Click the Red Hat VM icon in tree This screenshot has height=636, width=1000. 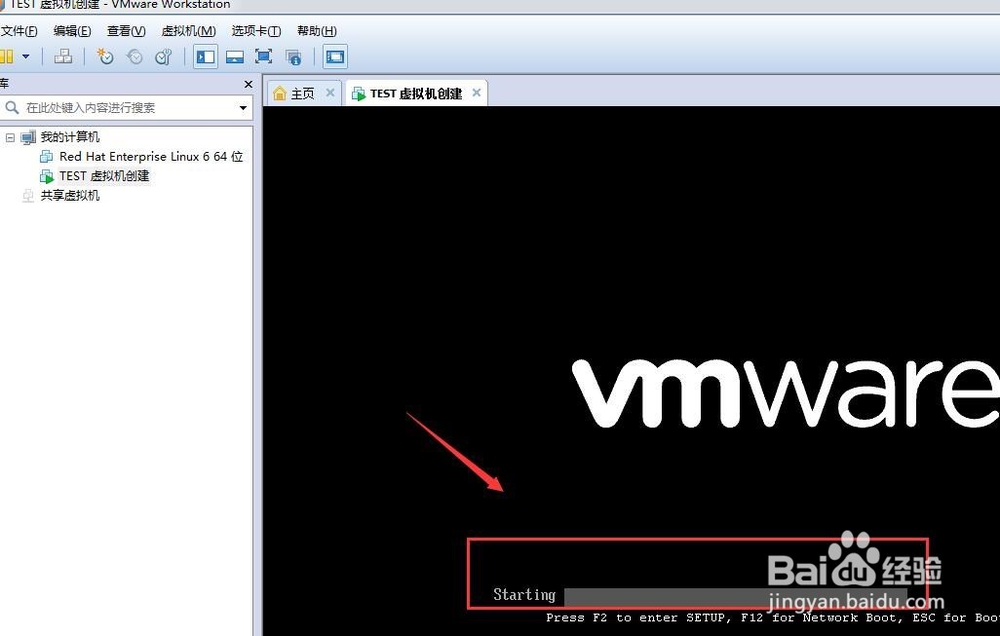click(x=47, y=156)
